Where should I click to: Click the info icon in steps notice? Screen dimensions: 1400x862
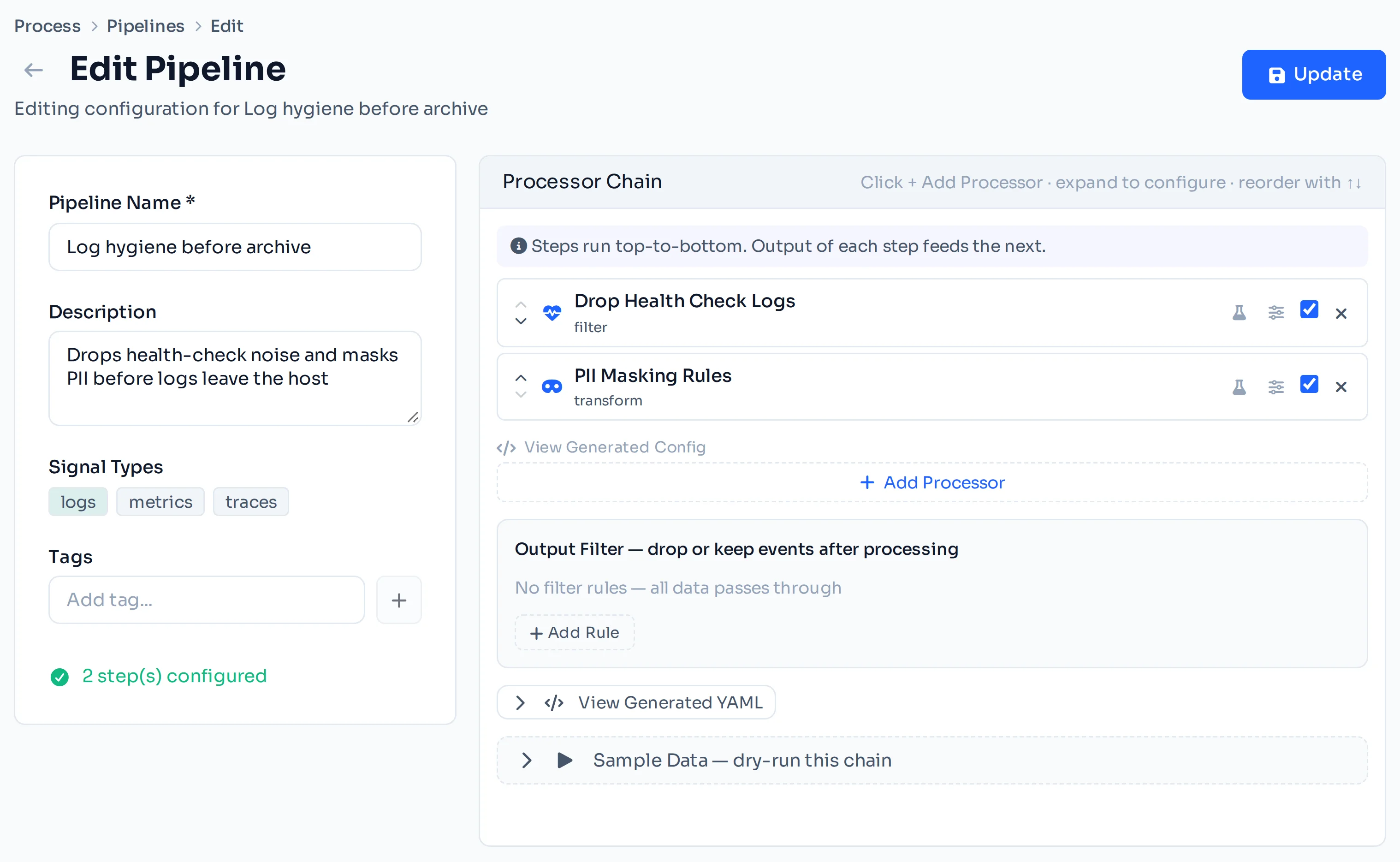point(518,246)
